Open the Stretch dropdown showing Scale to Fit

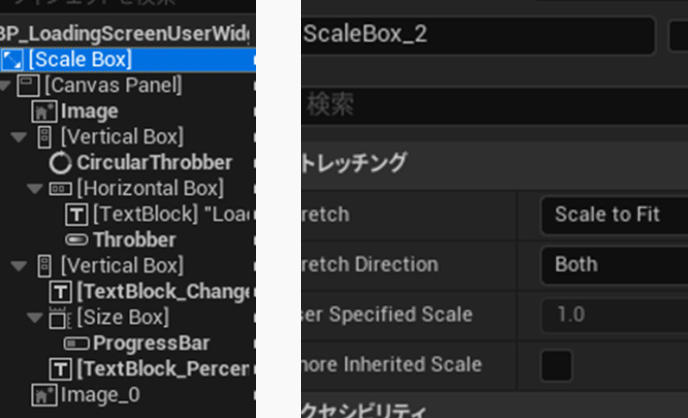615,215
